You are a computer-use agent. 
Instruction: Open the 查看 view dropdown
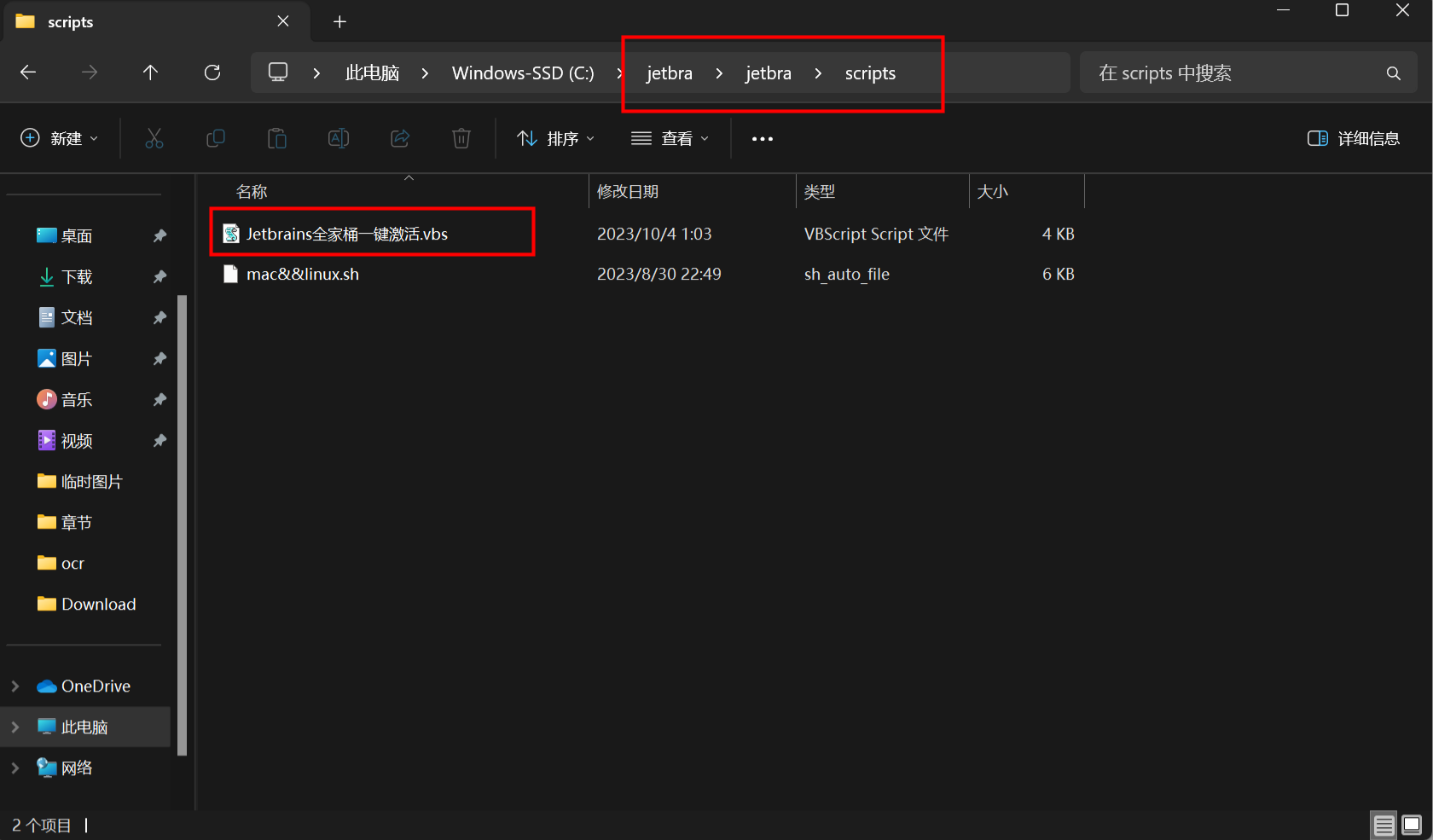tap(670, 138)
